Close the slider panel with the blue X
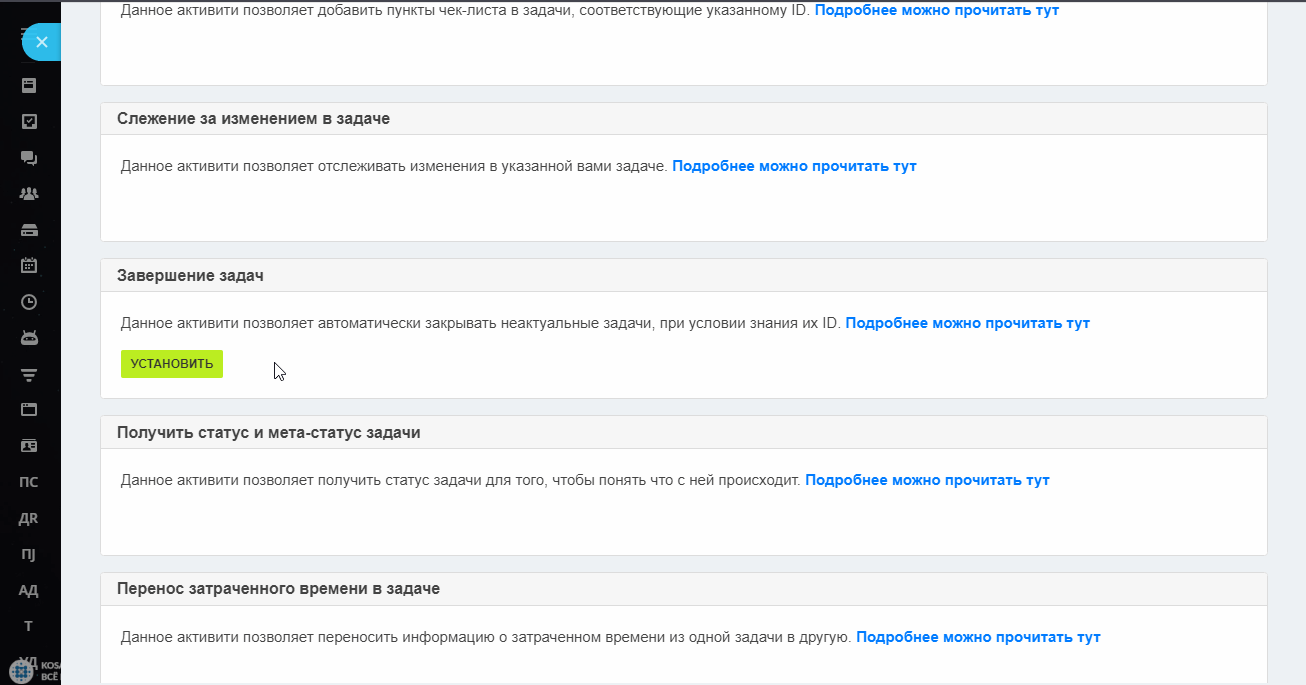Screen dimensions: 1306x685 coord(41,42)
